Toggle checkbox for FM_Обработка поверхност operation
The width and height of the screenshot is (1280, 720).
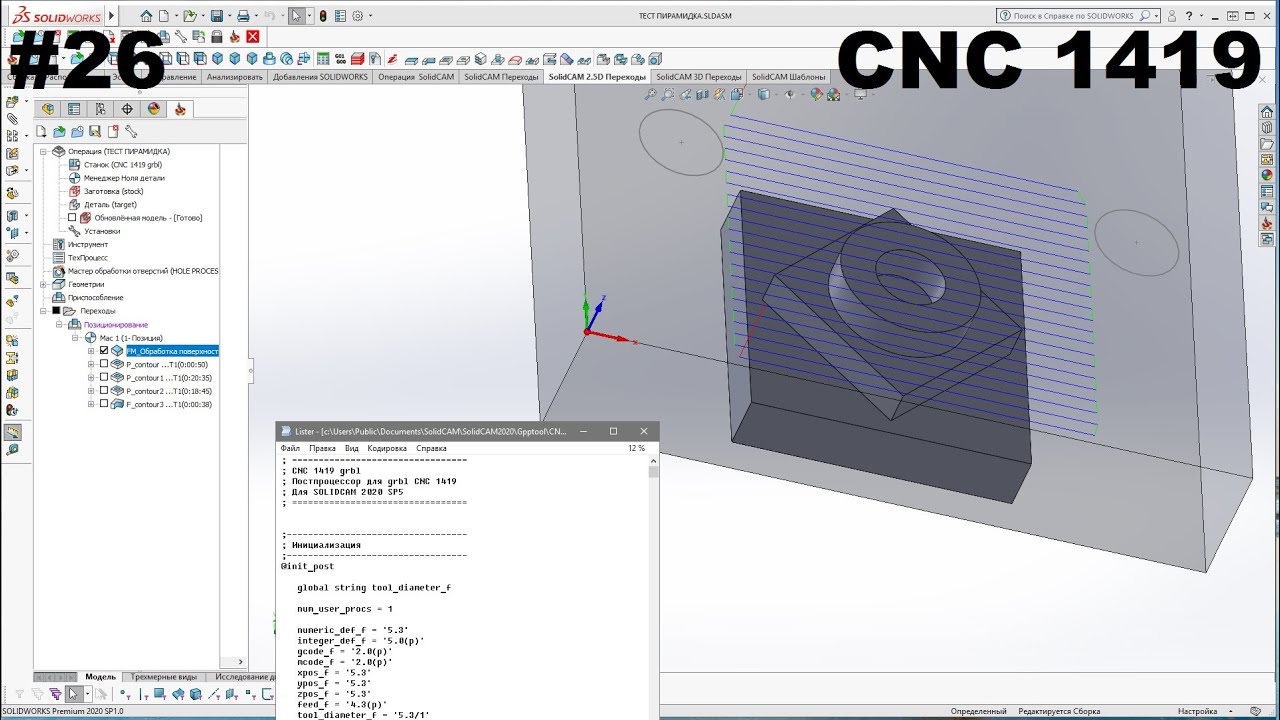[x=104, y=351]
